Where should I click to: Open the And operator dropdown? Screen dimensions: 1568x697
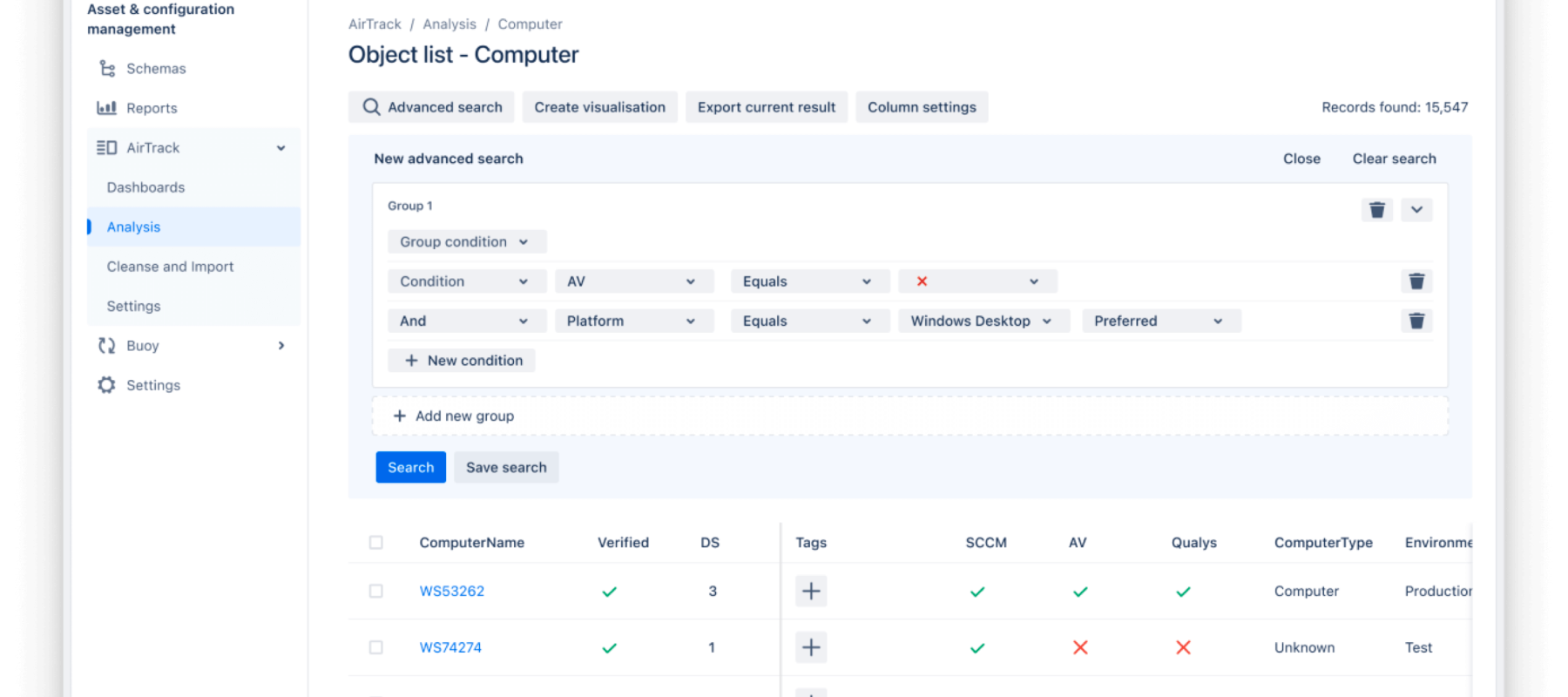(467, 321)
